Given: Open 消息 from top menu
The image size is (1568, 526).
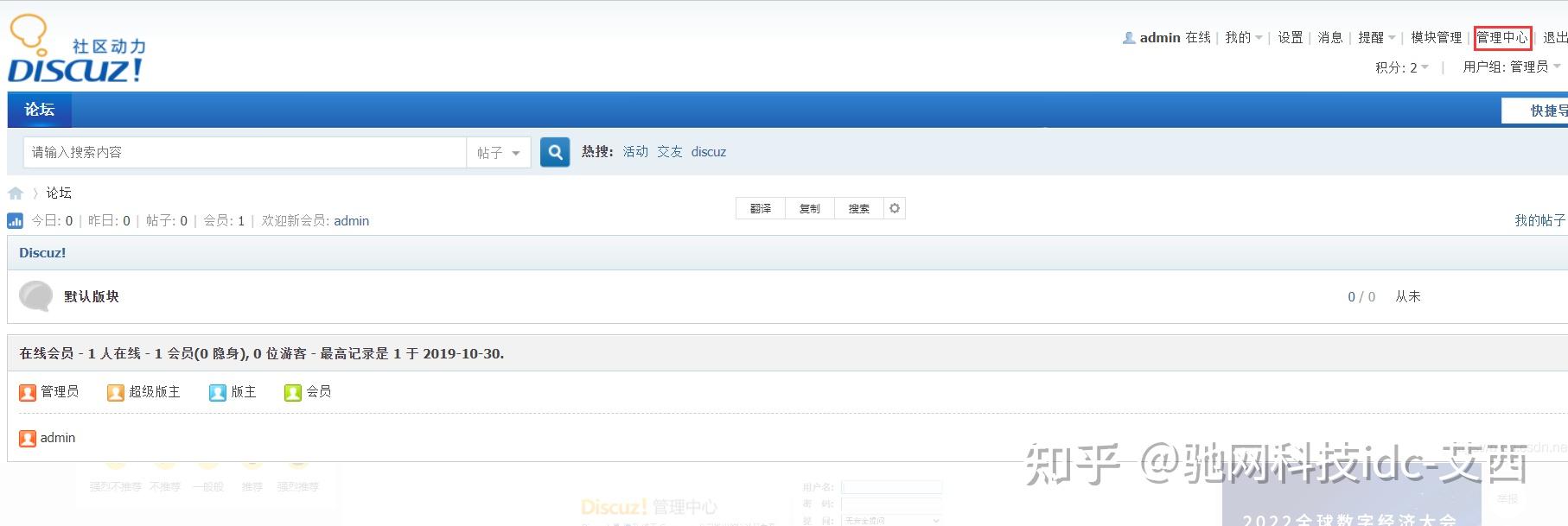Looking at the screenshot, I should 1330,38.
